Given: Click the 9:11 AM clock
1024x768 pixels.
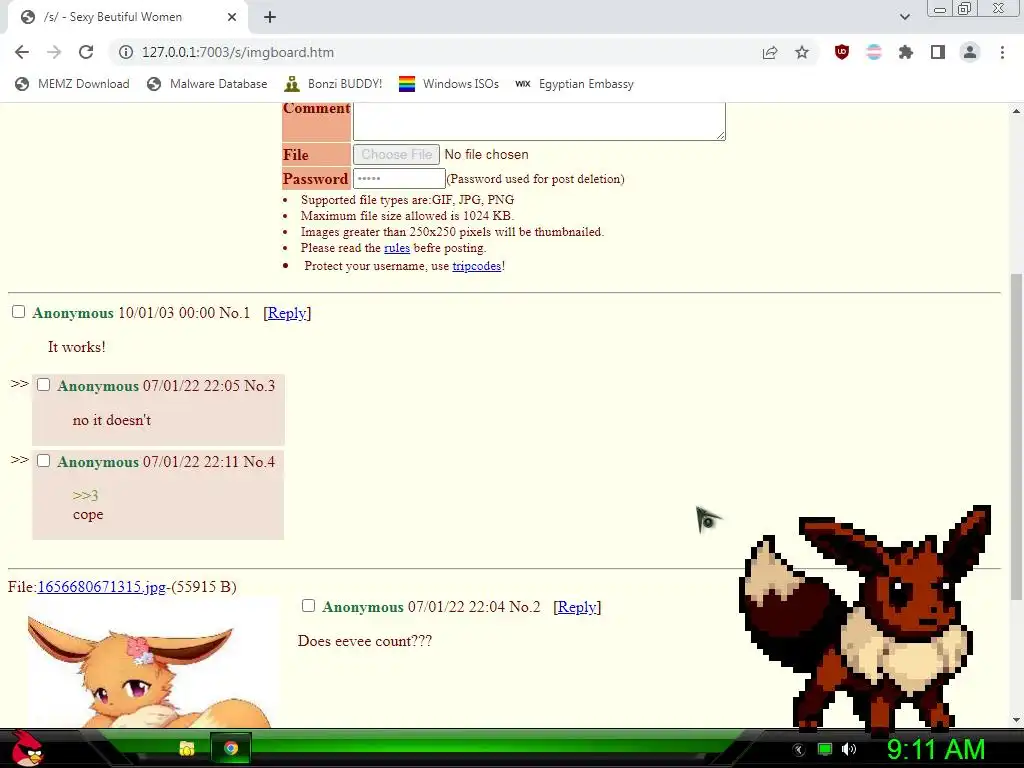Looking at the screenshot, I should [936, 750].
